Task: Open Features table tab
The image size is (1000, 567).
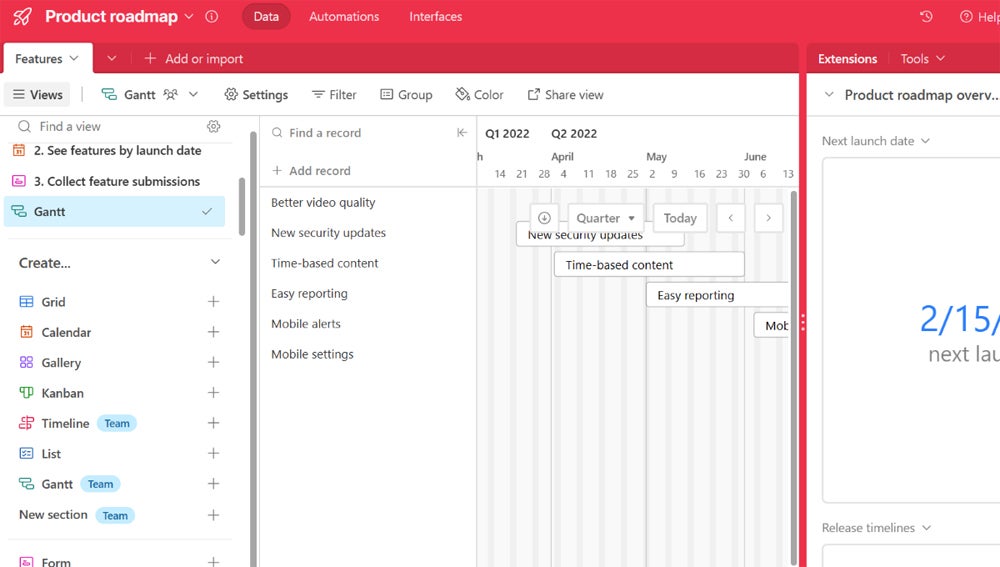Action: click(48, 59)
